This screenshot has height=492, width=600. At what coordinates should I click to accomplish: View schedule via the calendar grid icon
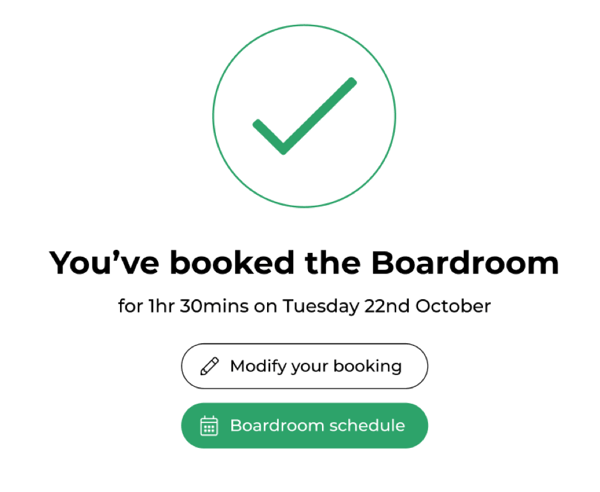(x=209, y=426)
